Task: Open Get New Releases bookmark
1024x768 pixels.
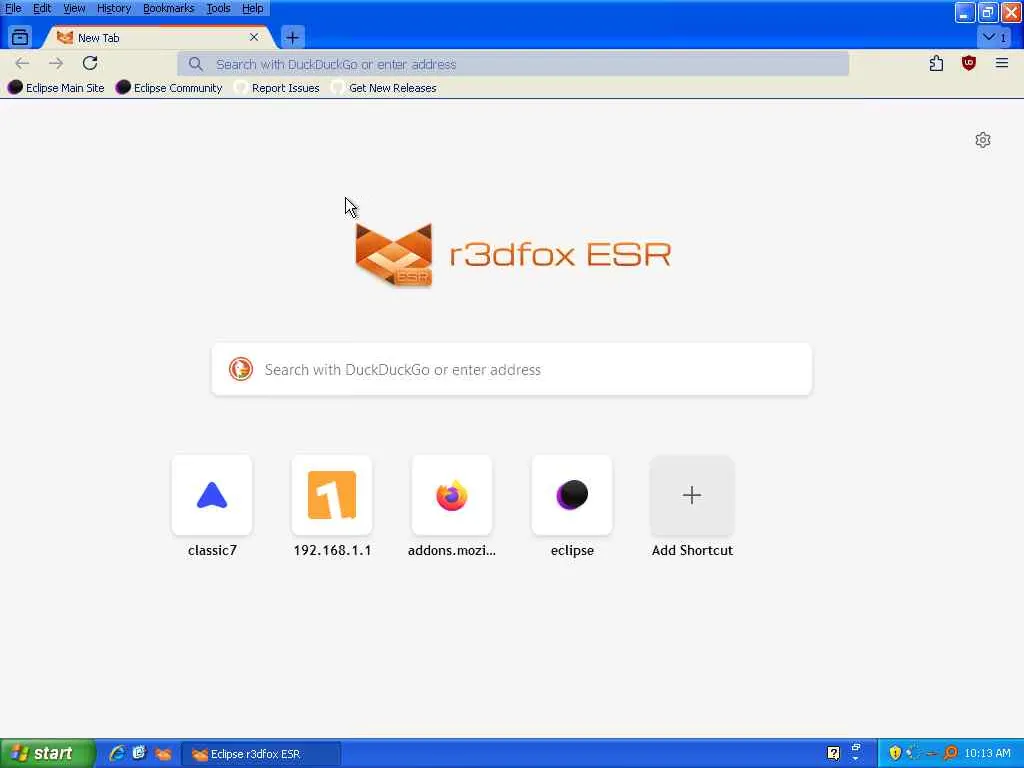Action: click(x=384, y=88)
